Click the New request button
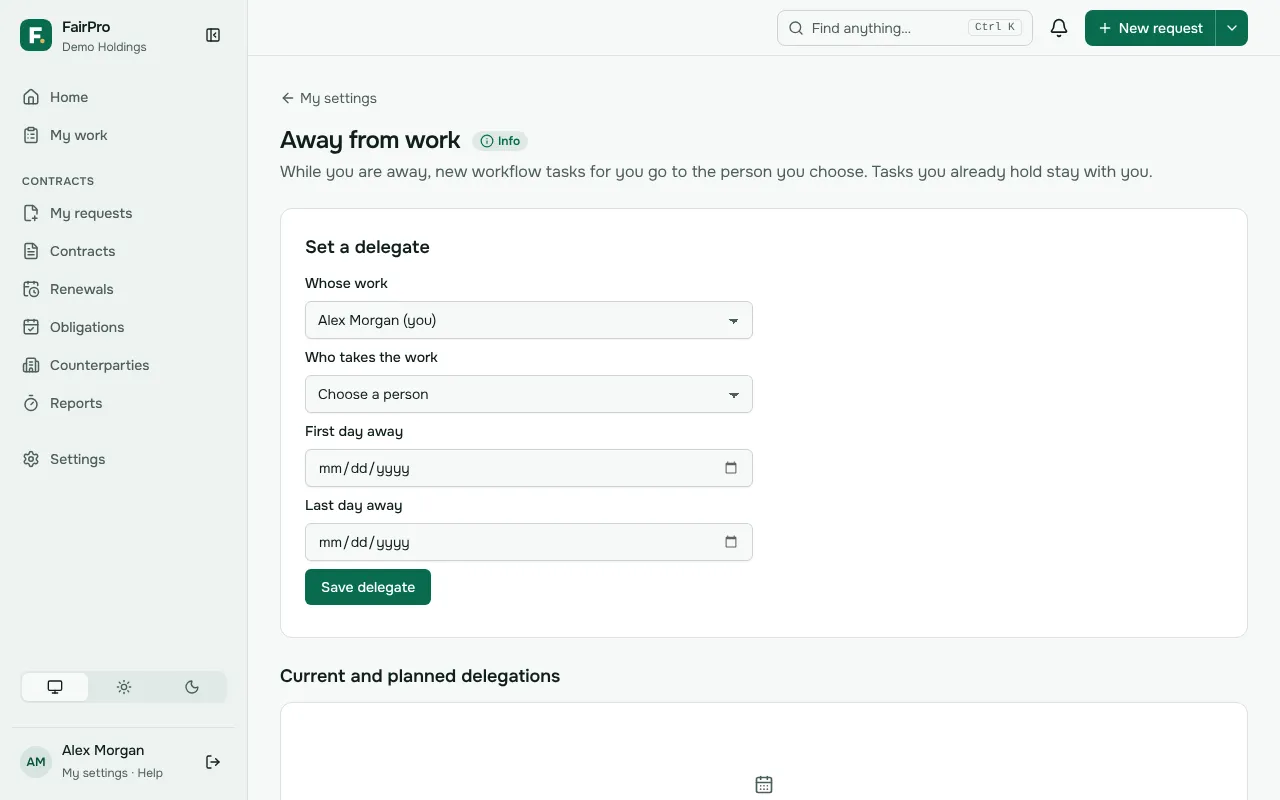 (1150, 28)
